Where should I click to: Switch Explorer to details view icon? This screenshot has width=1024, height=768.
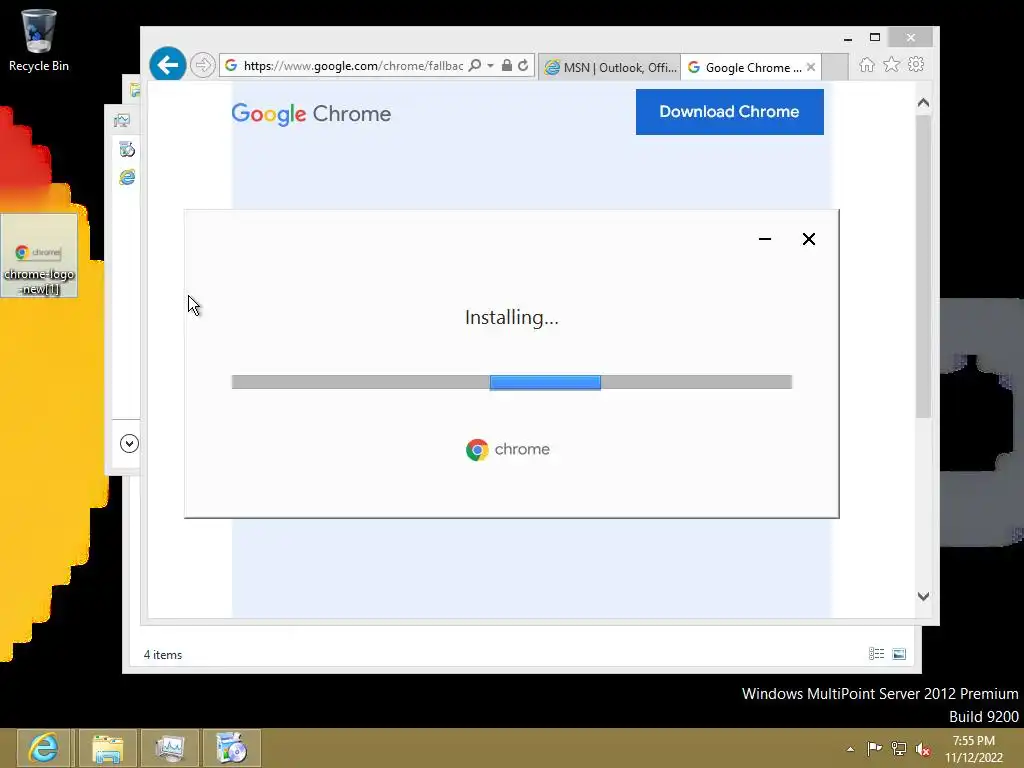(x=876, y=654)
